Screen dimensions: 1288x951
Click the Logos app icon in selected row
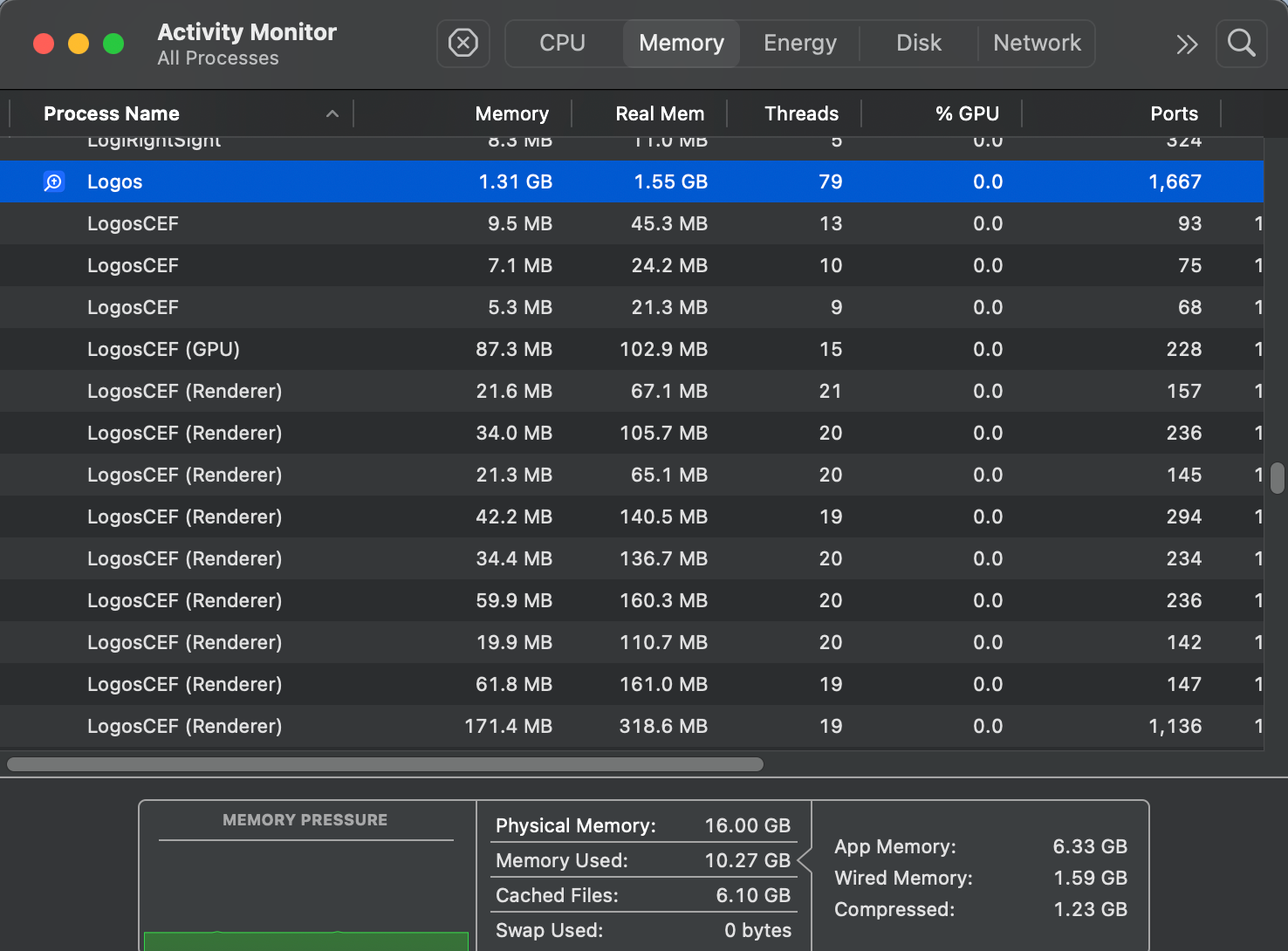click(54, 181)
